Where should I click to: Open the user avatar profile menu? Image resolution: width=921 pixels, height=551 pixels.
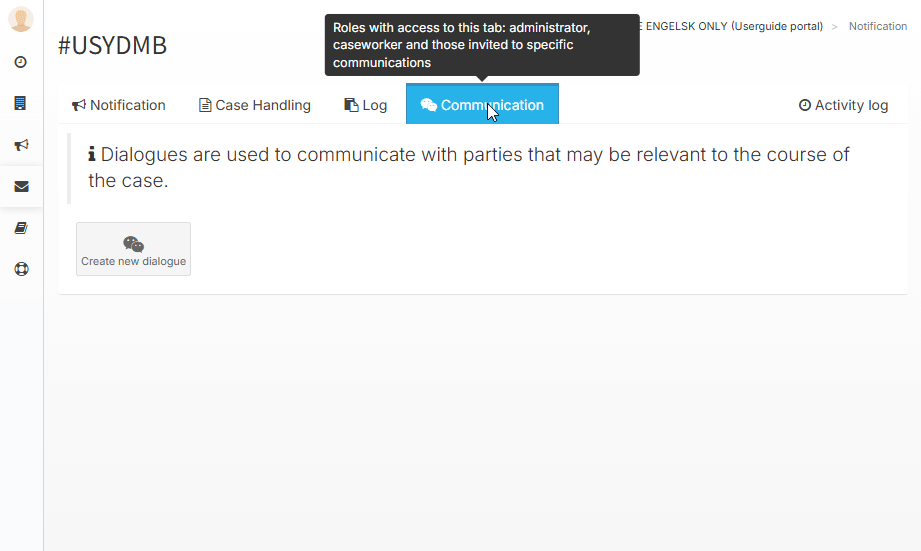coord(21,19)
